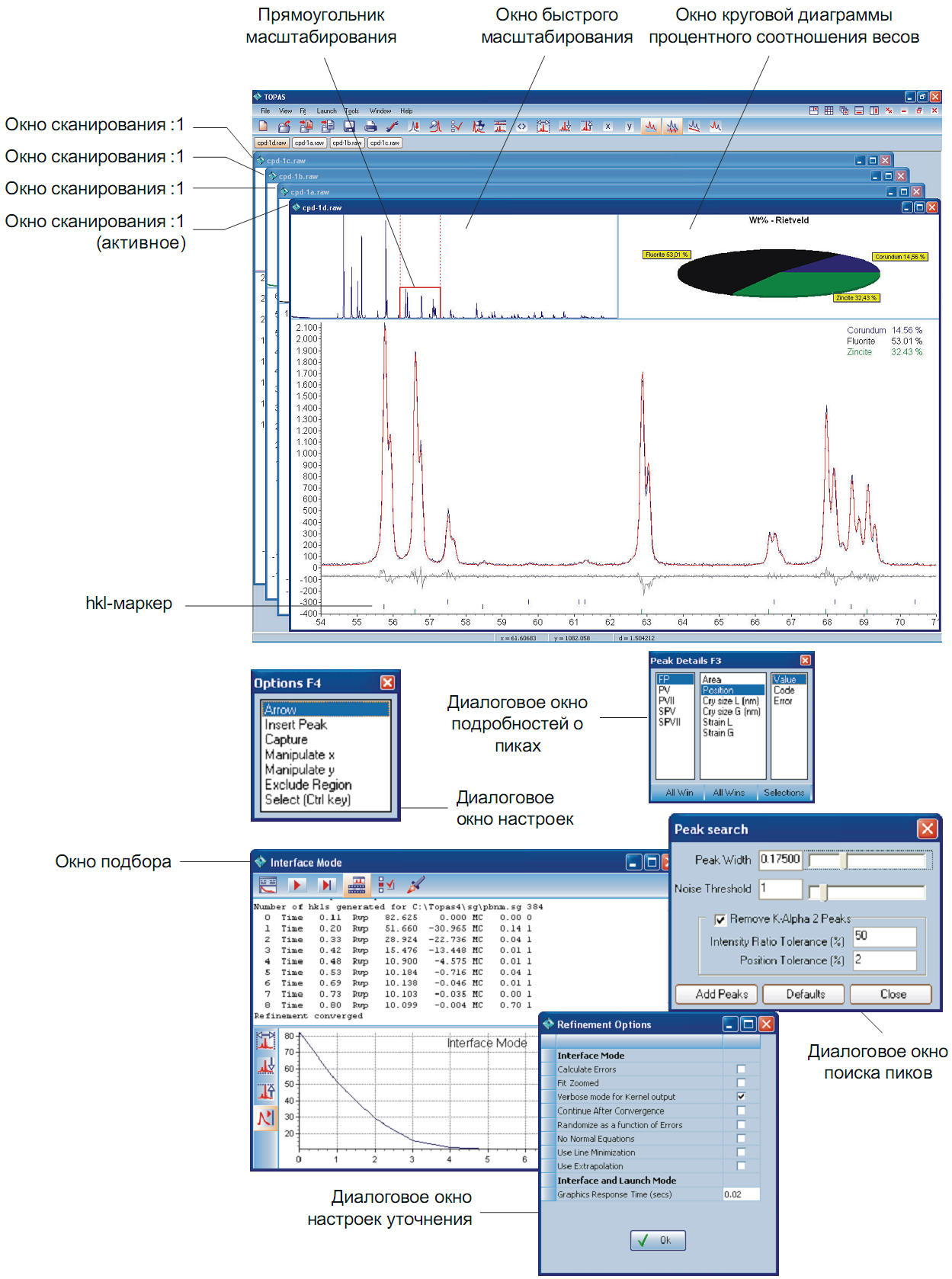Select Insert Peak in Options F4 list
Viewport: 952px width, 1279px height.
pyautogui.click(x=296, y=725)
